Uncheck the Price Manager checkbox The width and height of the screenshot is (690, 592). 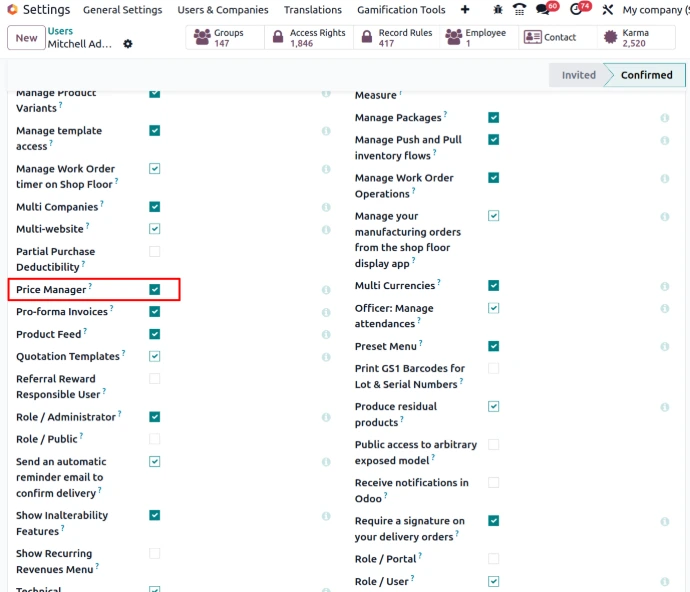coord(155,290)
